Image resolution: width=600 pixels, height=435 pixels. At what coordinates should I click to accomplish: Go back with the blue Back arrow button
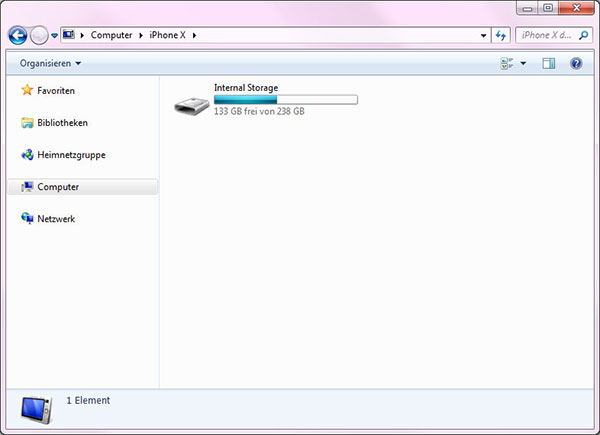18,36
